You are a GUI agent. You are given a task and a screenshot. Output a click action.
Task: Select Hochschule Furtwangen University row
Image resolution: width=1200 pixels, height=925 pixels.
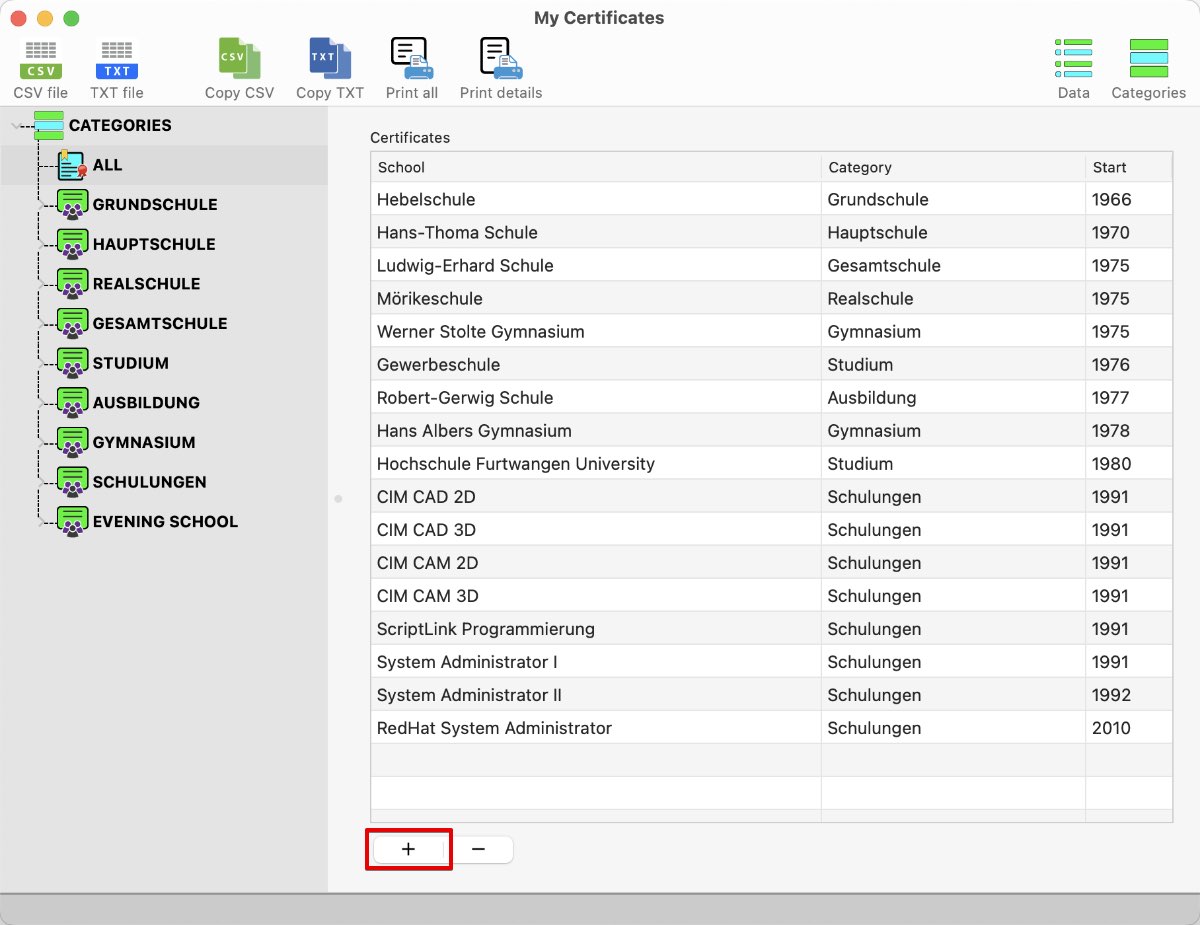(771, 463)
